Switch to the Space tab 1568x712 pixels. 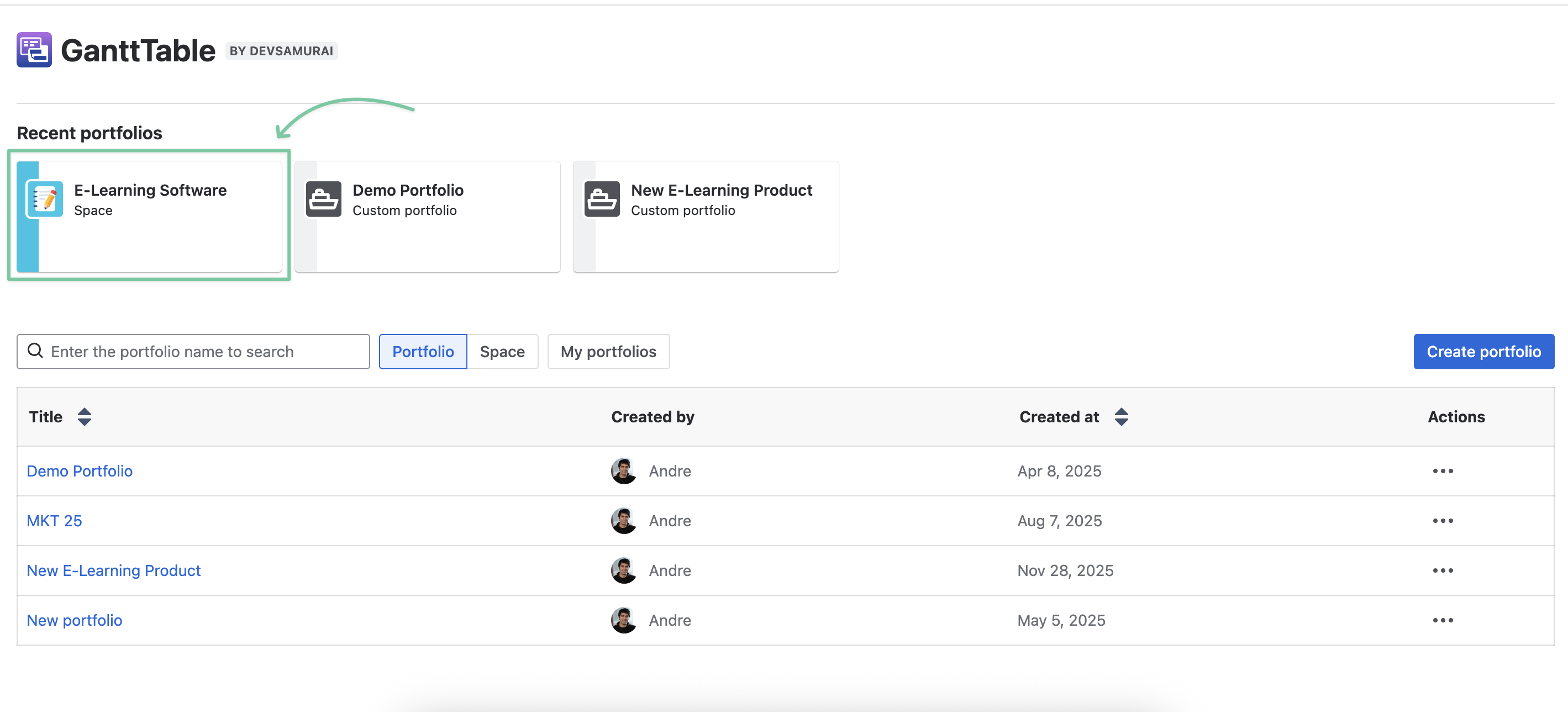click(502, 352)
